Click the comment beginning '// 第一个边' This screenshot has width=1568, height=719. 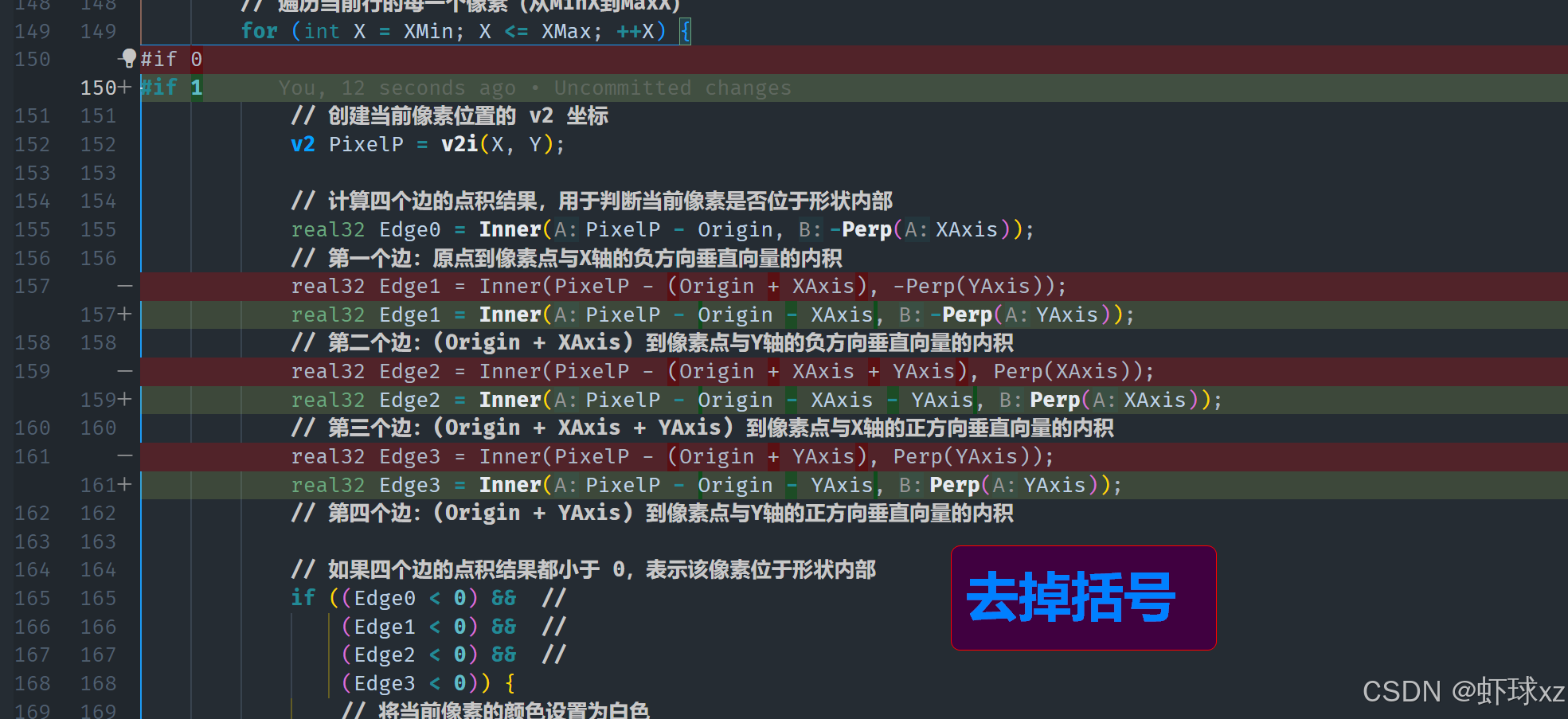click(566, 258)
